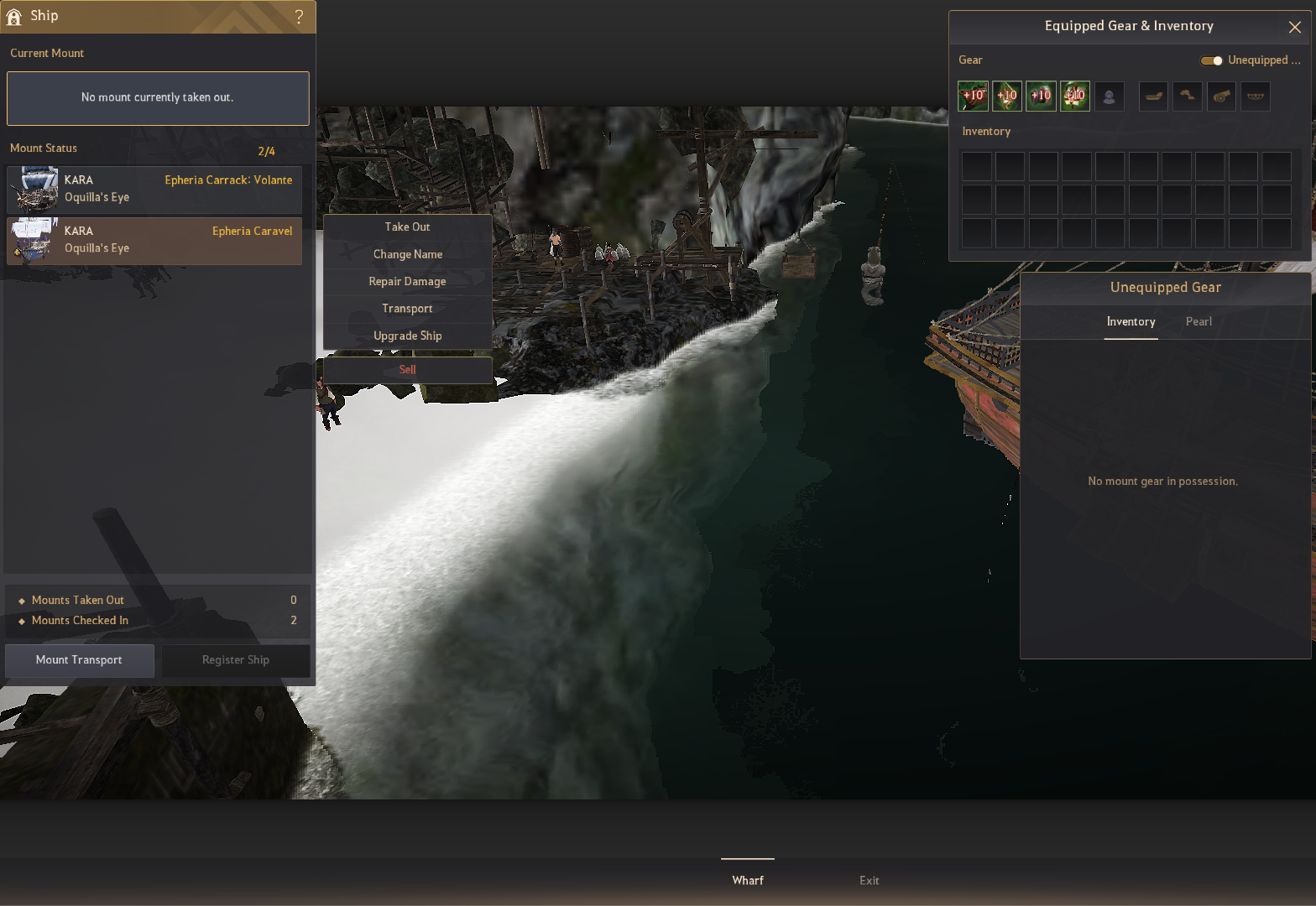Select the empty ship hull gear slot
The height and width of the screenshot is (906, 1316).
1153,96
